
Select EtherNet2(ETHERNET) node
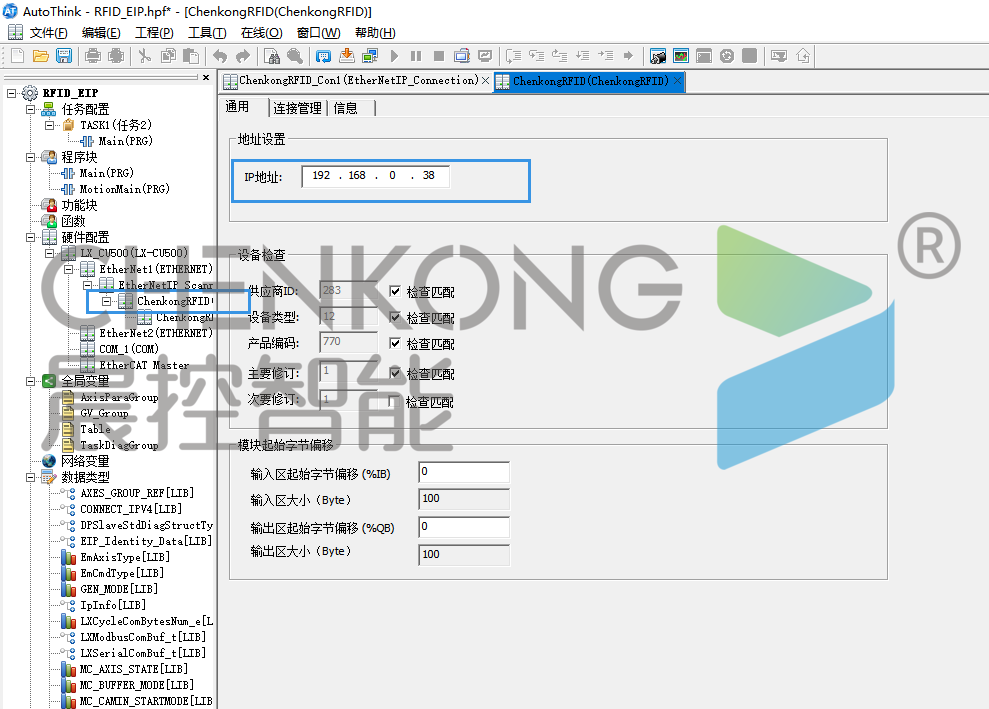(156, 333)
